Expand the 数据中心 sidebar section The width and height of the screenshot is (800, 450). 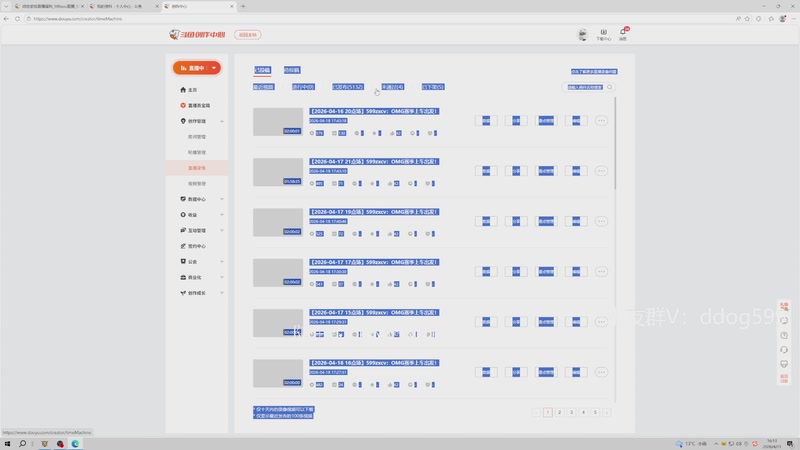(222, 199)
